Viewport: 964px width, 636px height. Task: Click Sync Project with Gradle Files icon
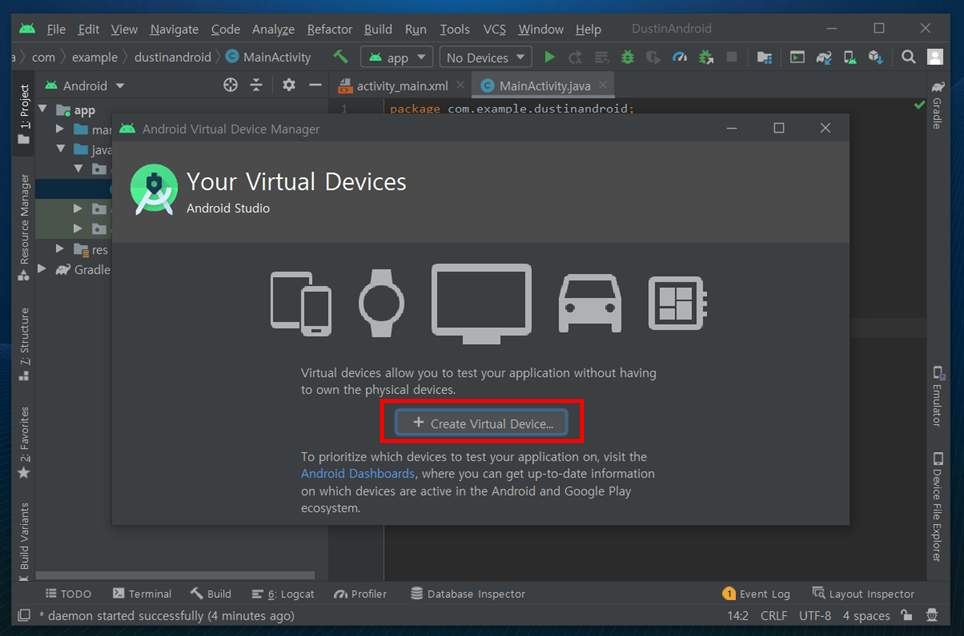click(824, 57)
